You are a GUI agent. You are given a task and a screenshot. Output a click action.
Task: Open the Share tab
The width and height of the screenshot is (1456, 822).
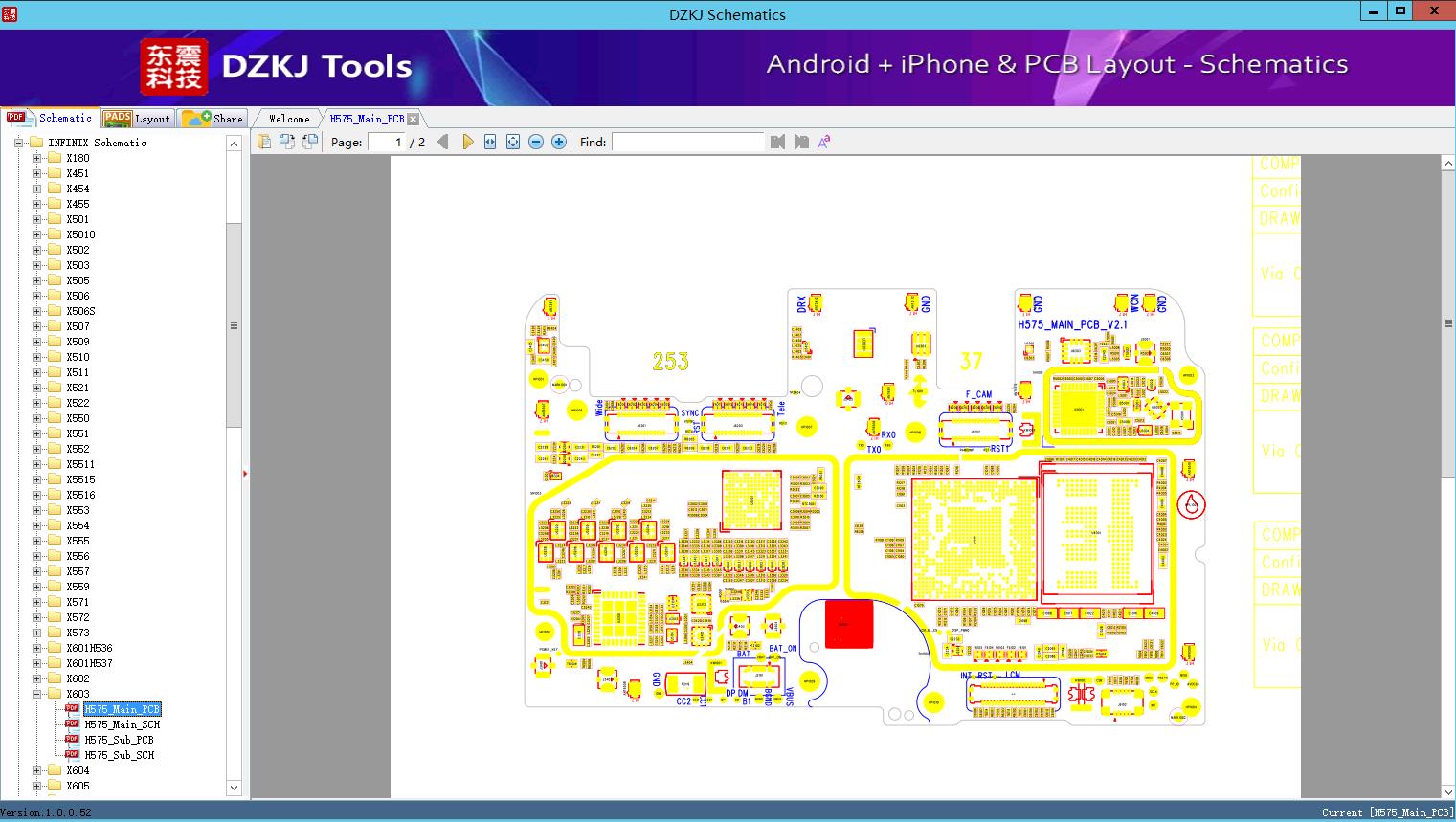(x=213, y=118)
